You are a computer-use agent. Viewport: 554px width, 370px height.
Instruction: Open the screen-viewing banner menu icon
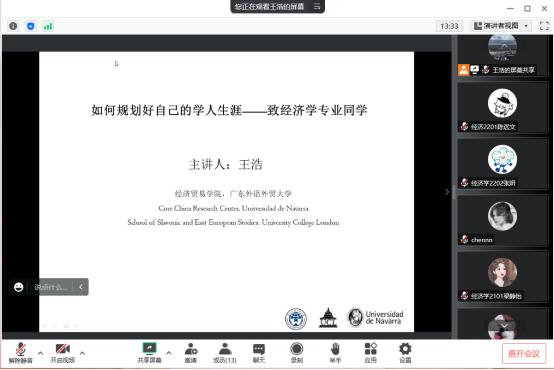click(317, 6)
